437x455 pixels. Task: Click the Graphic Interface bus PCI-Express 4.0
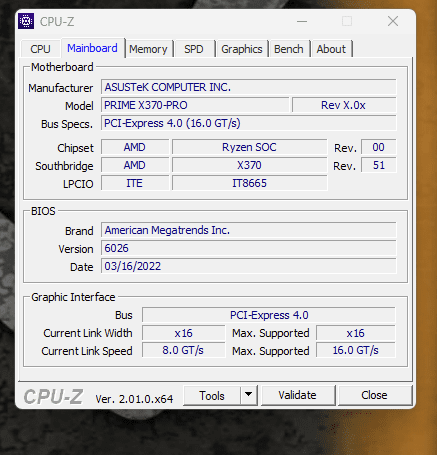click(x=269, y=315)
